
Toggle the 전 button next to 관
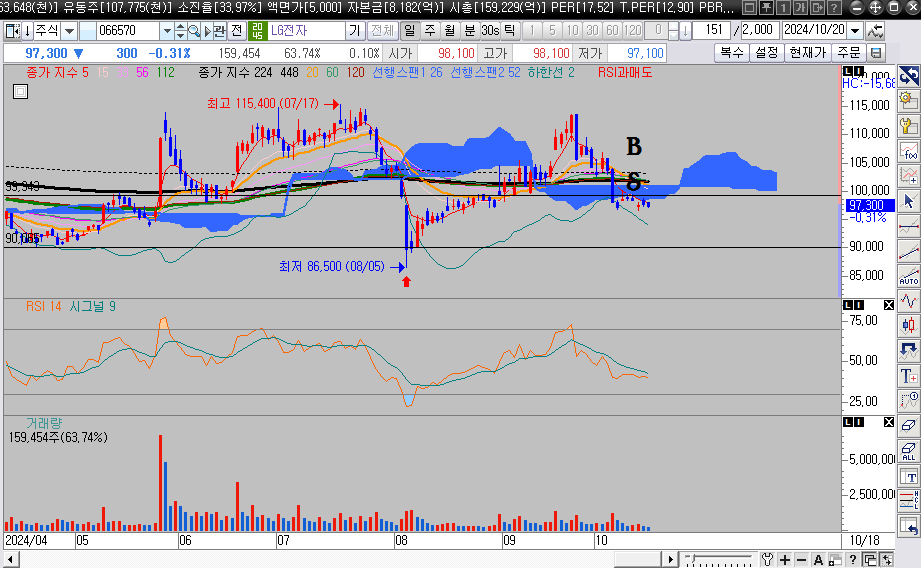click(237, 31)
